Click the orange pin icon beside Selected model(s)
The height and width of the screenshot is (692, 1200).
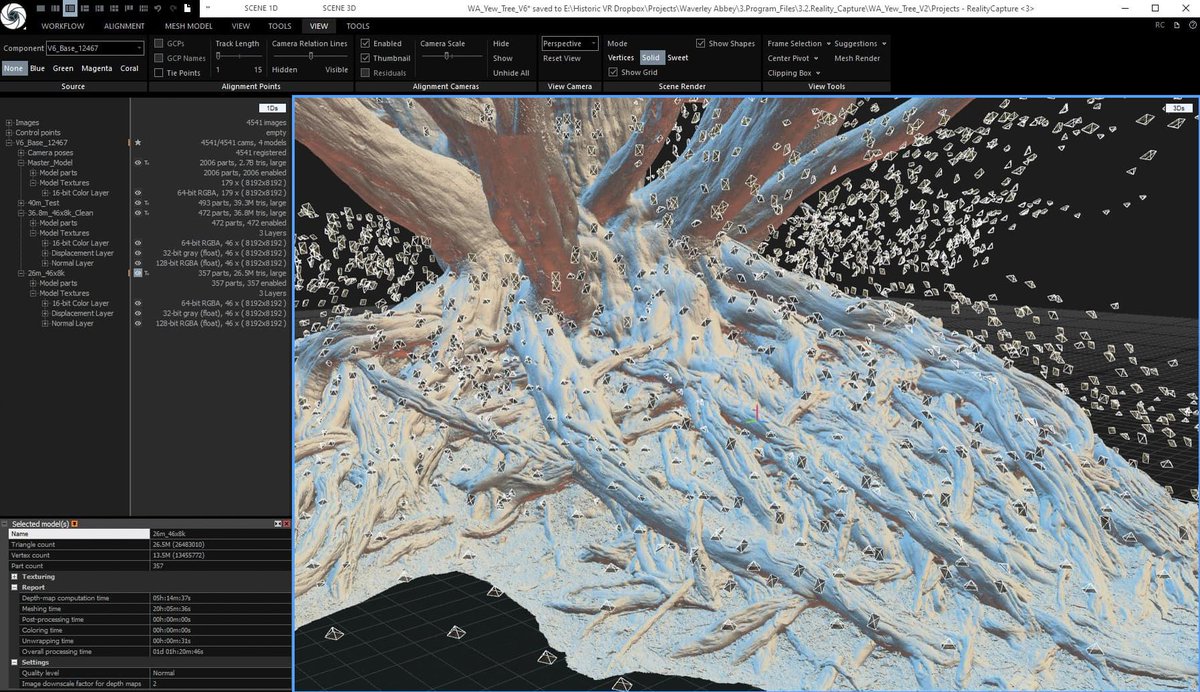[x=74, y=524]
